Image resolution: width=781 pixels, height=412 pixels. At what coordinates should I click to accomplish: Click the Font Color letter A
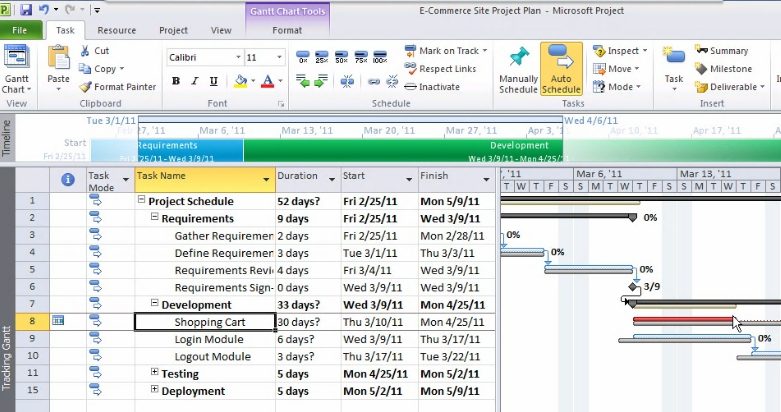pyautogui.click(x=267, y=81)
